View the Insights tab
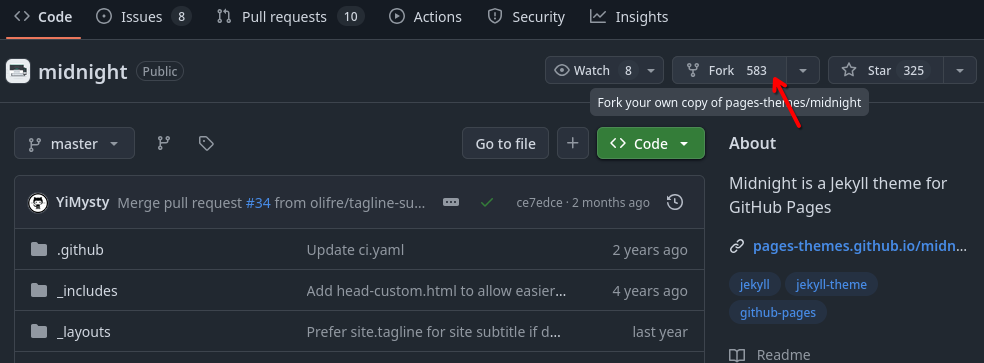The image size is (984, 363). (629, 17)
